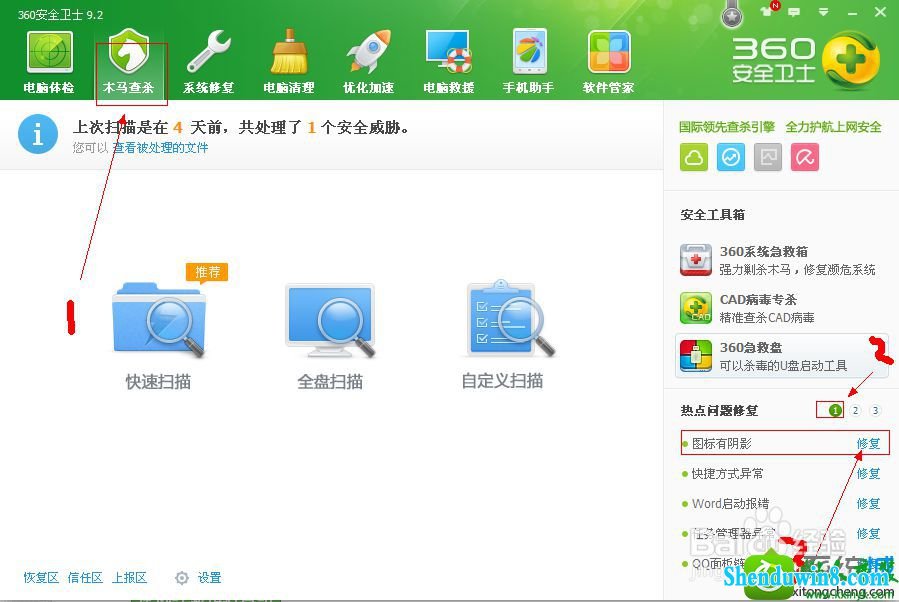This screenshot has height=602, width=899.
Task: Open 电脑体检 radar icon
Action: pos(49,52)
